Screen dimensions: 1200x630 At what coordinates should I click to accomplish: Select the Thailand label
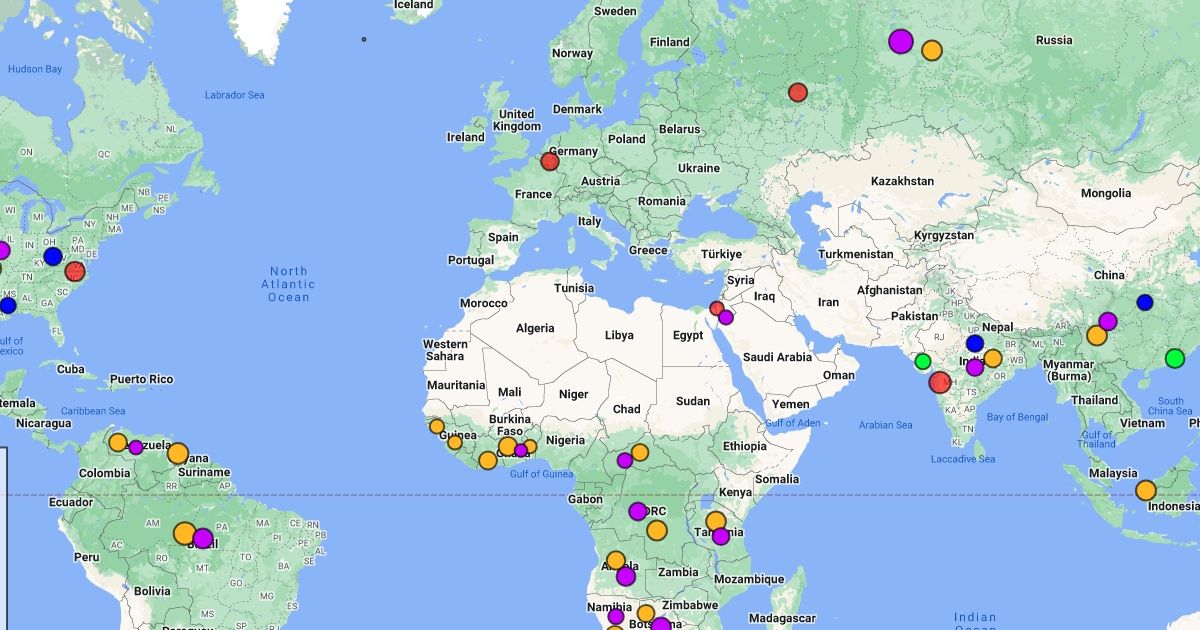pyautogui.click(x=1094, y=400)
